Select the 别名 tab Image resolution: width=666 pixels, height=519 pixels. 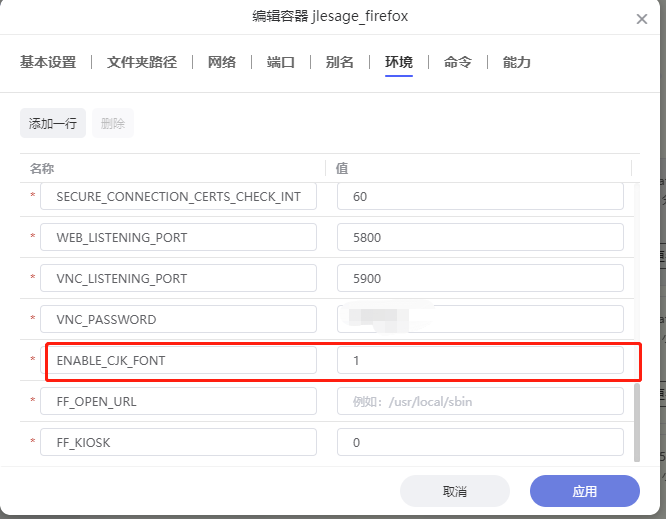pyautogui.click(x=340, y=62)
